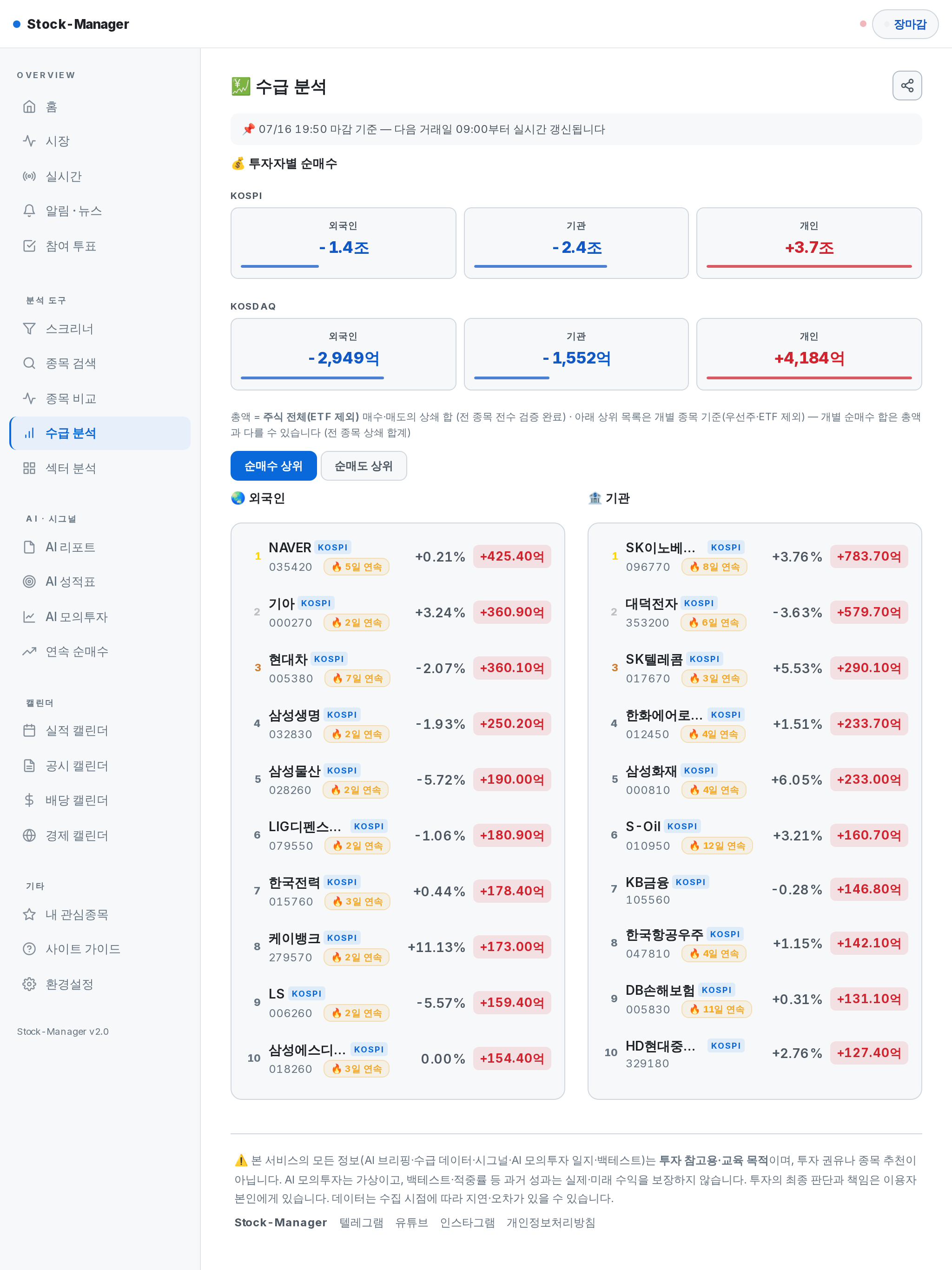Open 연속 순매수 menu item

pos(100,651)
